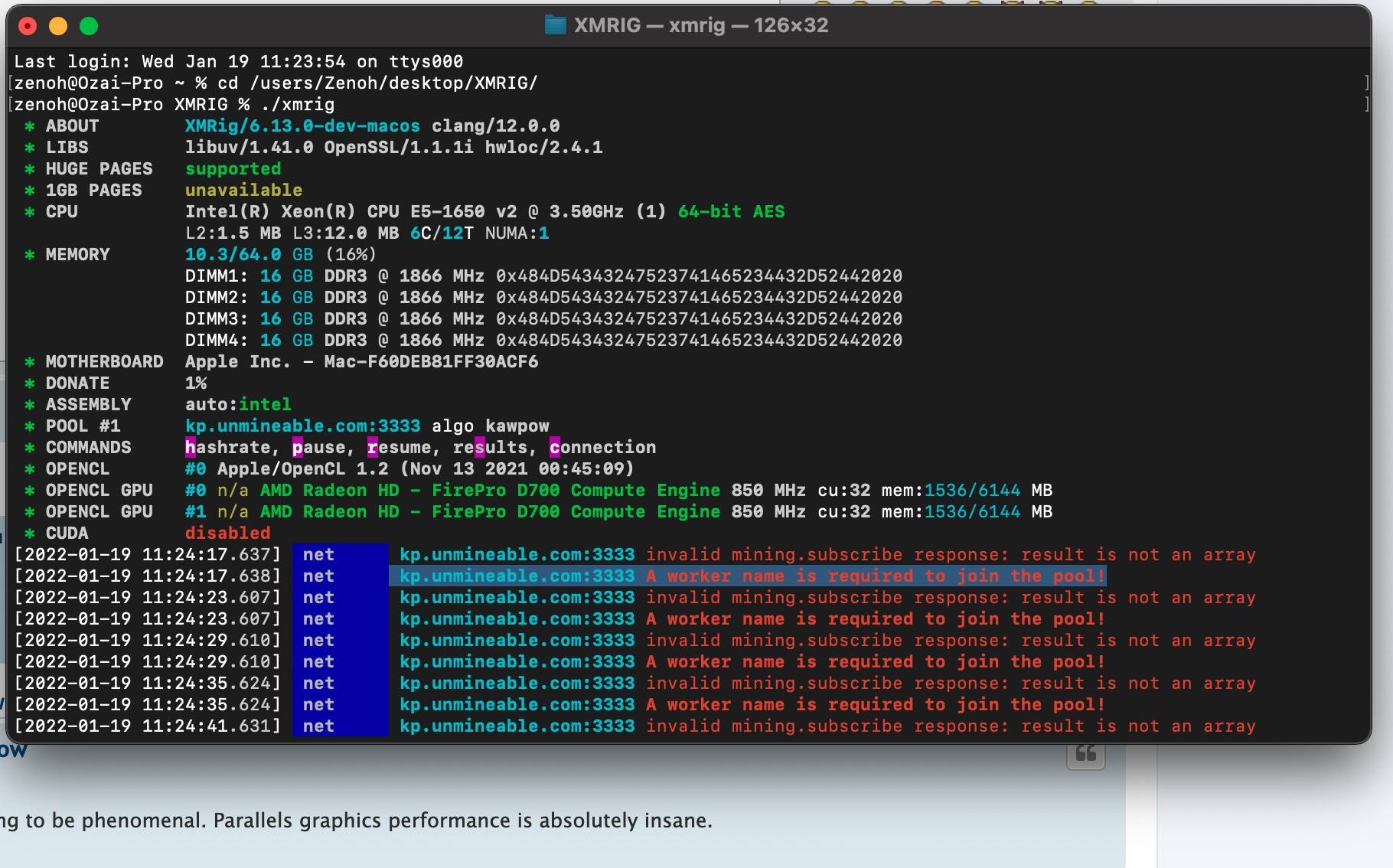Click the red 'disabled' CUDA value

point(227,533)
